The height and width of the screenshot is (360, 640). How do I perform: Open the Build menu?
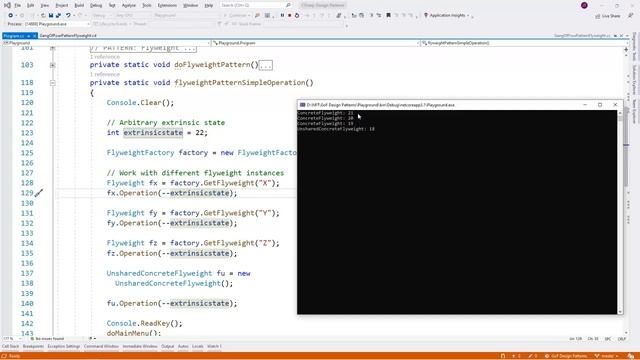point(79,5)
